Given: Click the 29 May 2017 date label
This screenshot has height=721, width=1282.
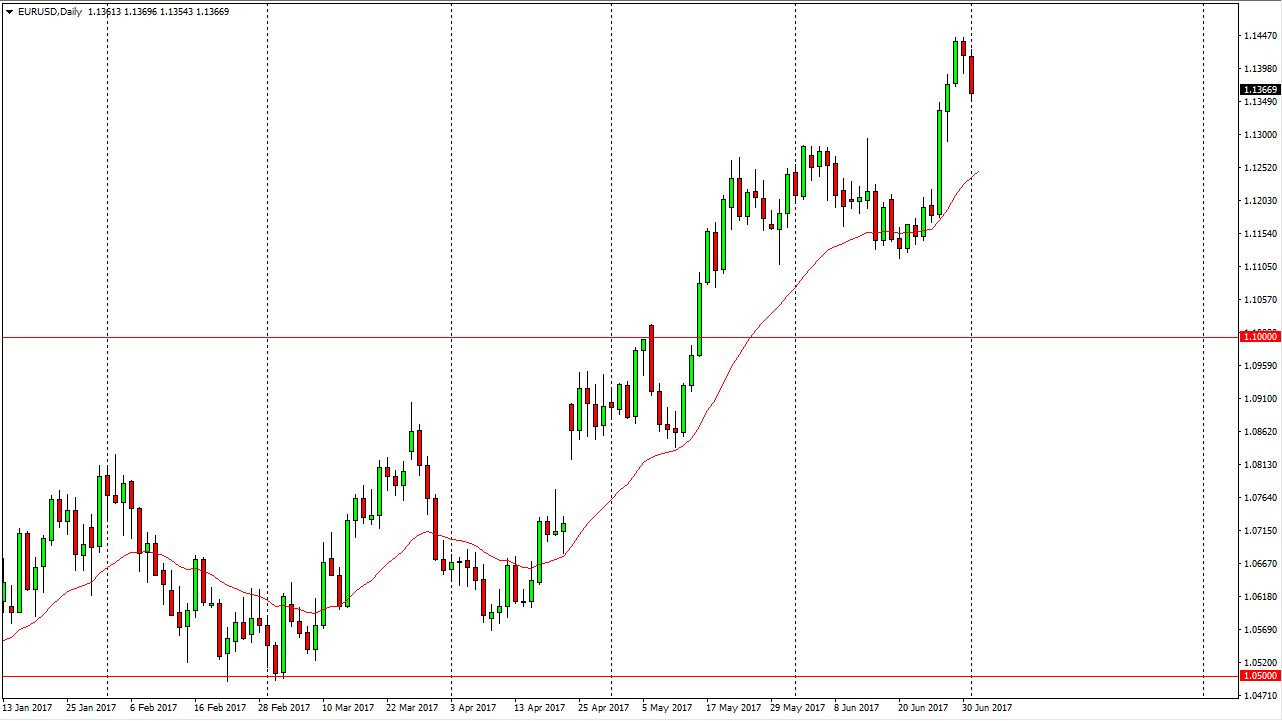Looking at the screenshot, I should (796, 708).
